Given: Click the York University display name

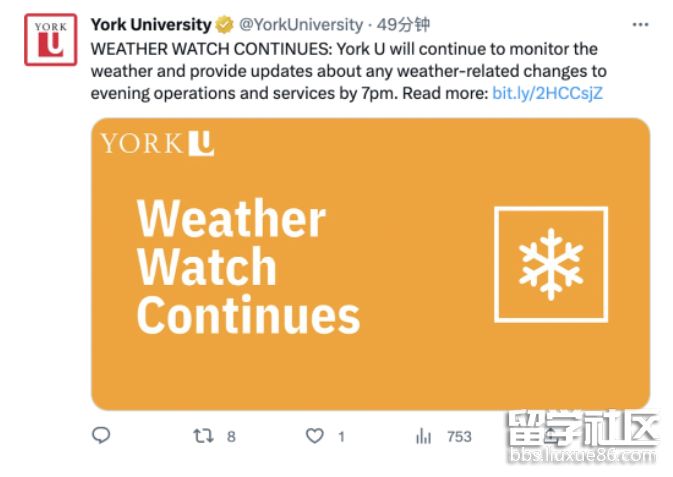Looking at the screenshot, I should (x=151, y=24).
